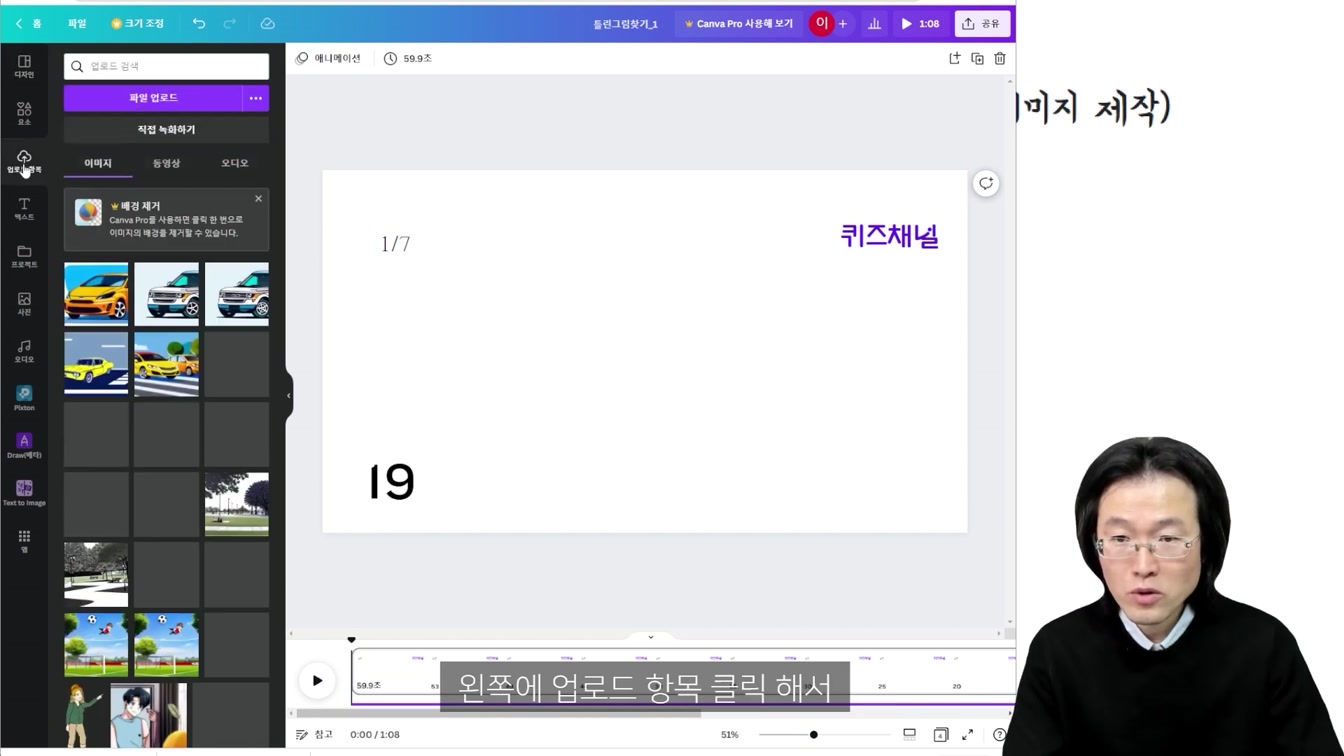Collapse the side panel with arrow handle
Screen dimensions: 1344x756
click(288, 396)
